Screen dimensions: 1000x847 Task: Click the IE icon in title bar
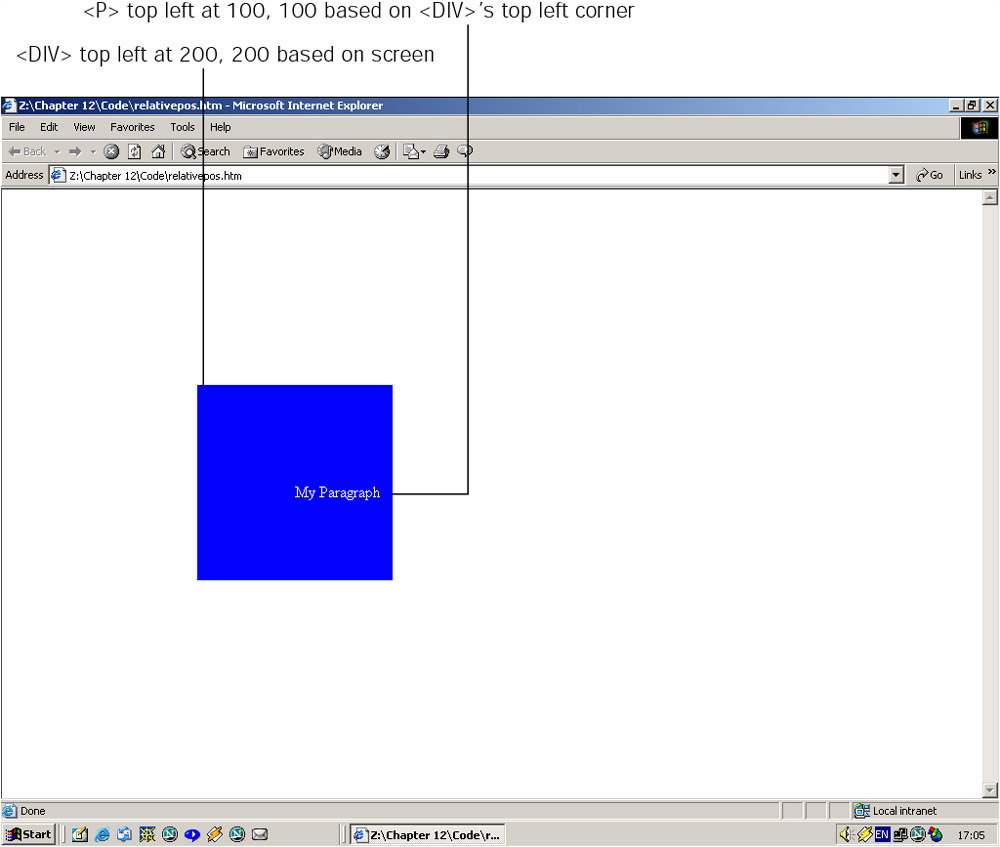pyautogui.click(x=9, y=106)
